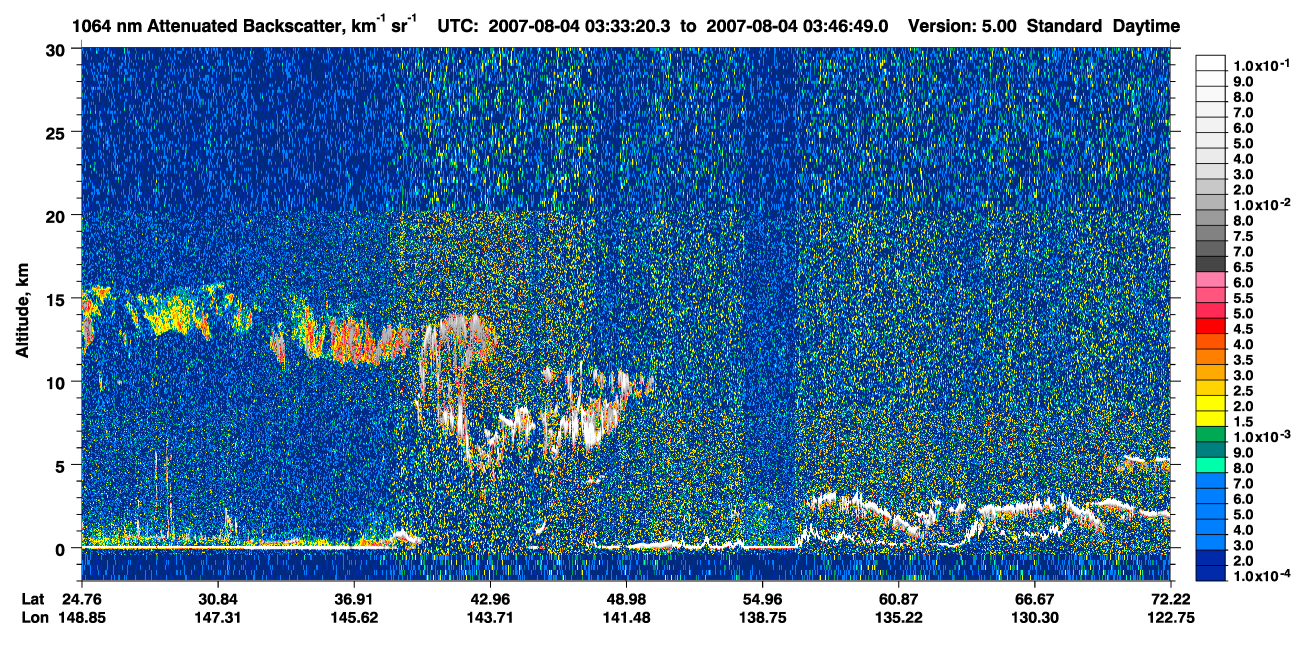Click latitude value '36.91'
1300x667 pixels.
coord(354,598)
